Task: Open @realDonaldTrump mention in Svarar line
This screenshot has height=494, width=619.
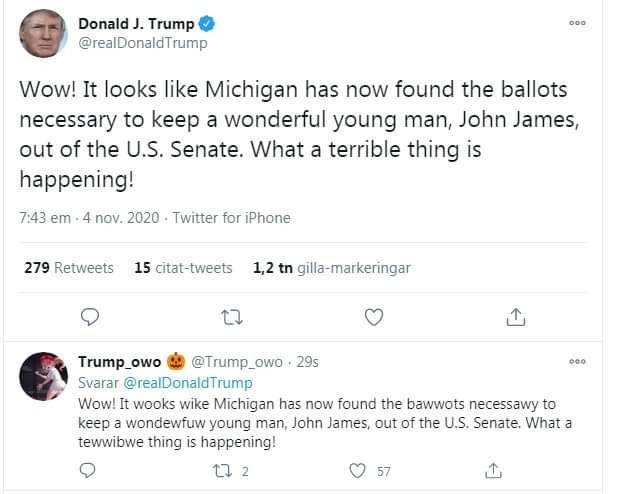Action: [x=188, y=382]
